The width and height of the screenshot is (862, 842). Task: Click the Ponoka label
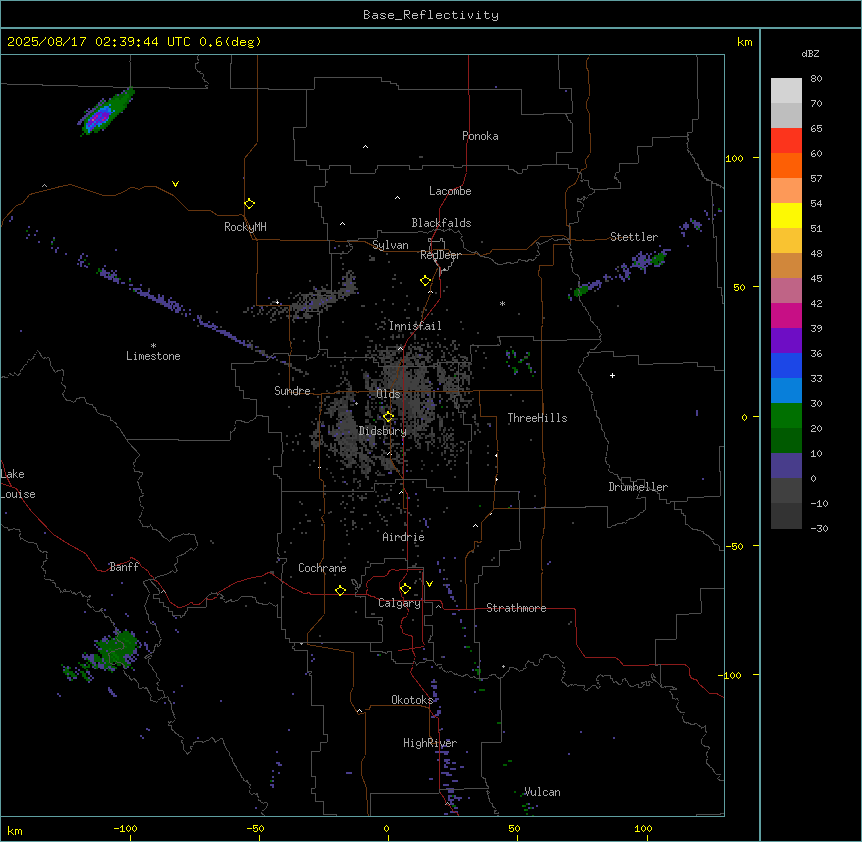pyautogui.click(x=480, y=136)
